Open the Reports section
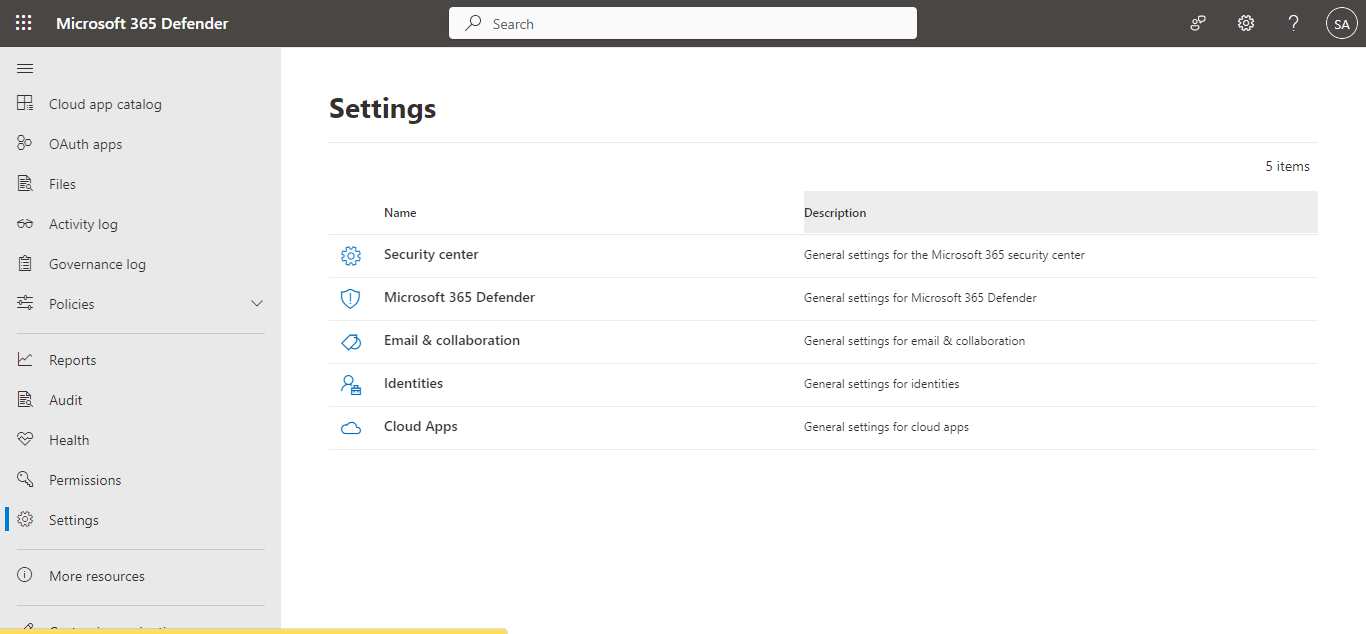 point(73,359)
